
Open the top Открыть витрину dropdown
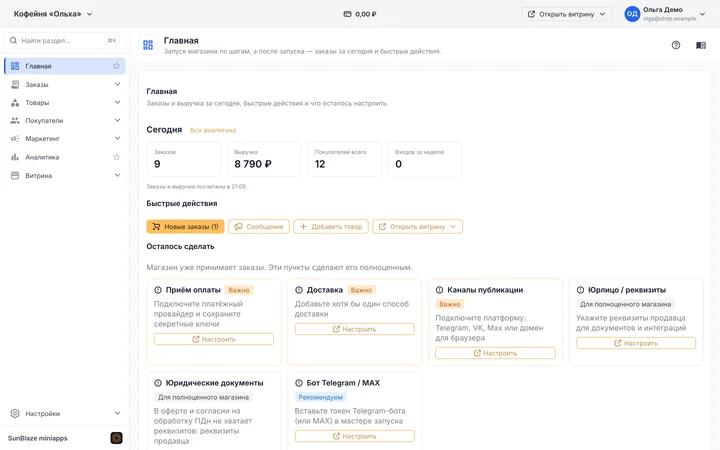coord(567,14)
